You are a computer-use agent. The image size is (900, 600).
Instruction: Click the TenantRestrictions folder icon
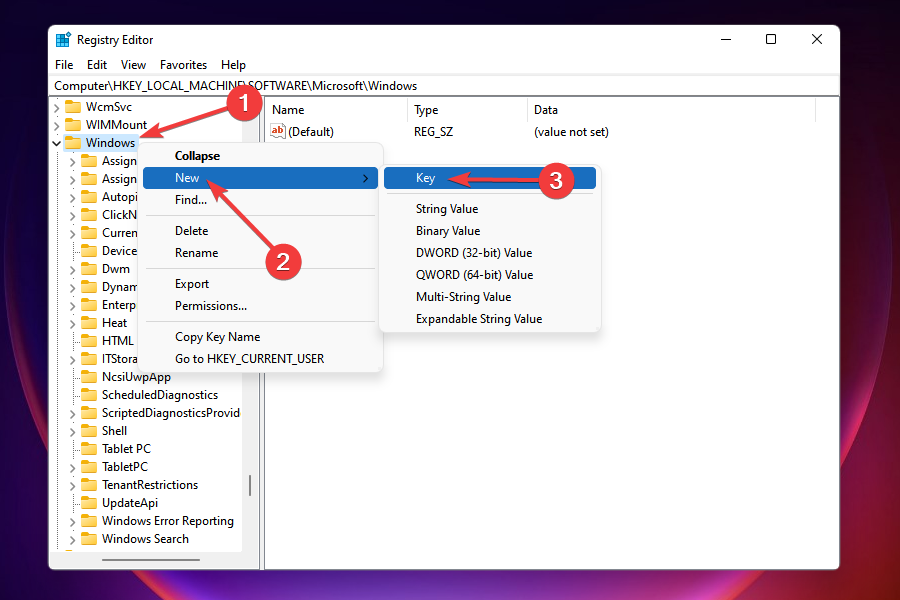pos(89,485)
